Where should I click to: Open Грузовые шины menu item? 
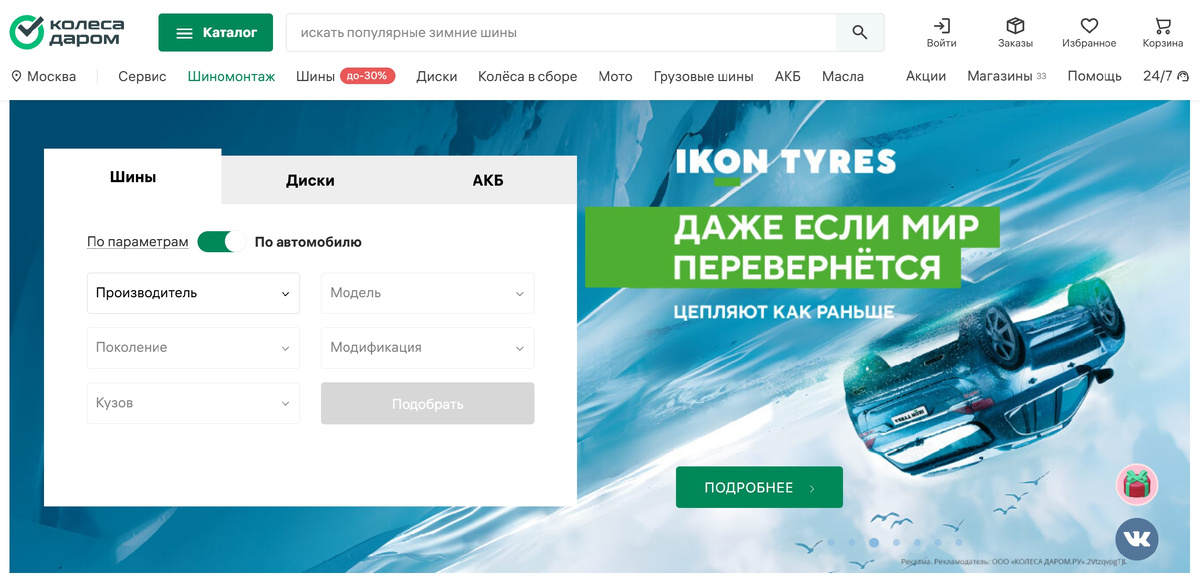(x=704, y=76)
